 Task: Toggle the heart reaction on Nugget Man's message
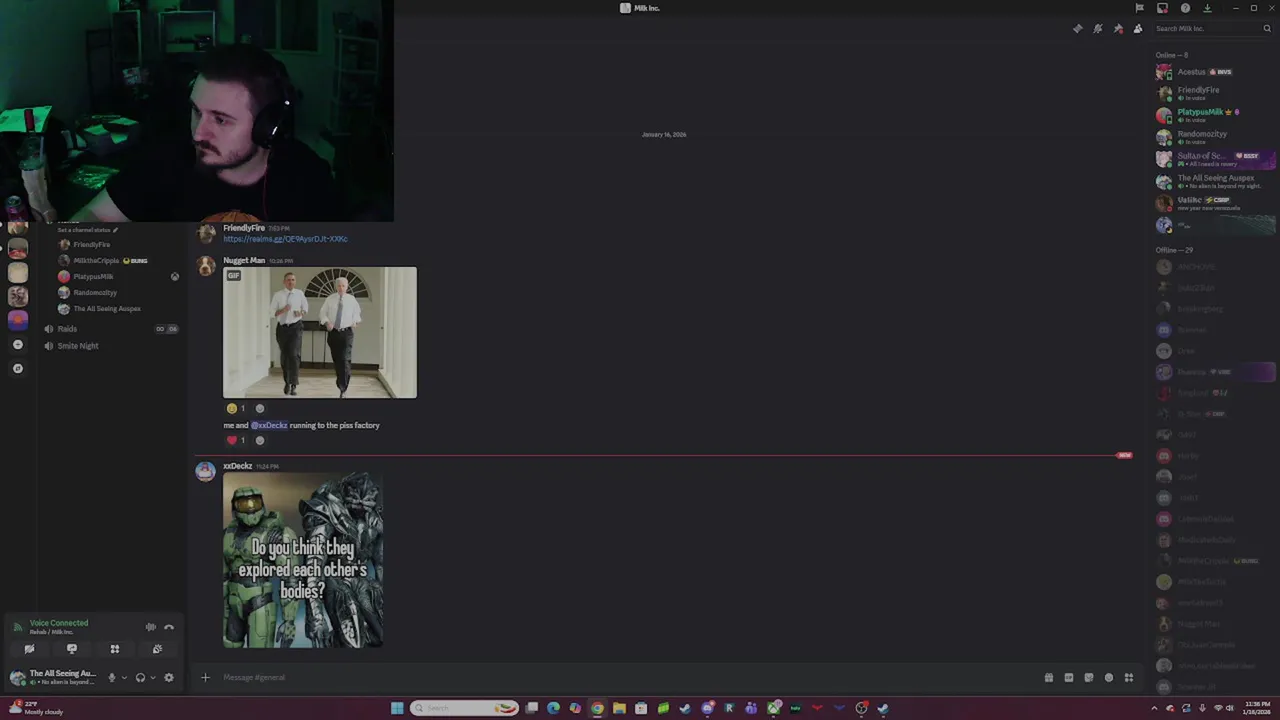click(236, 440)
